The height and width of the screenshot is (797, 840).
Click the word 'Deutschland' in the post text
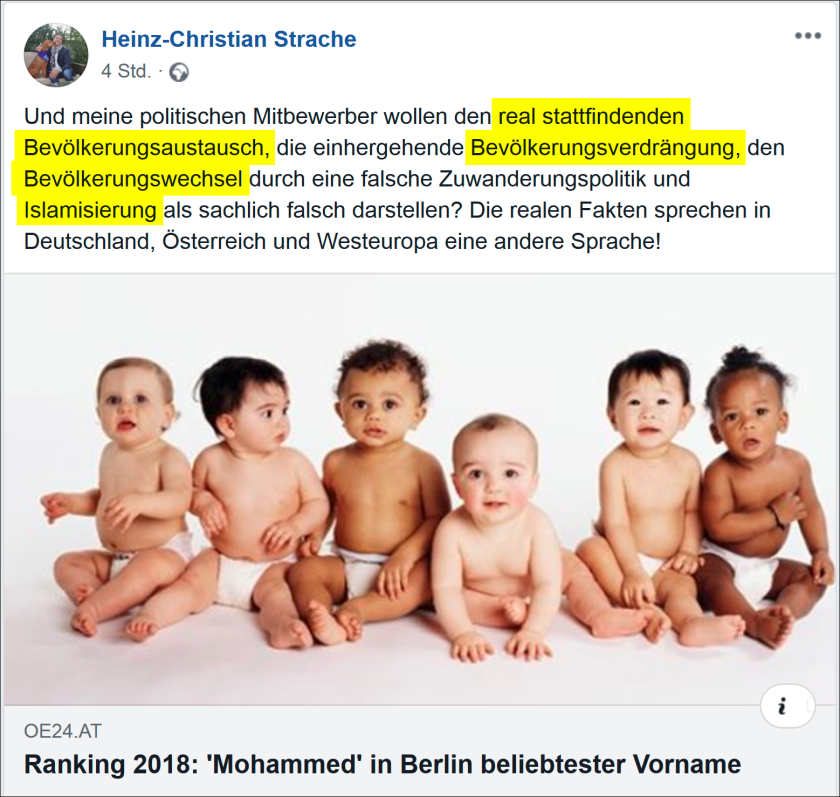[89, 242]
